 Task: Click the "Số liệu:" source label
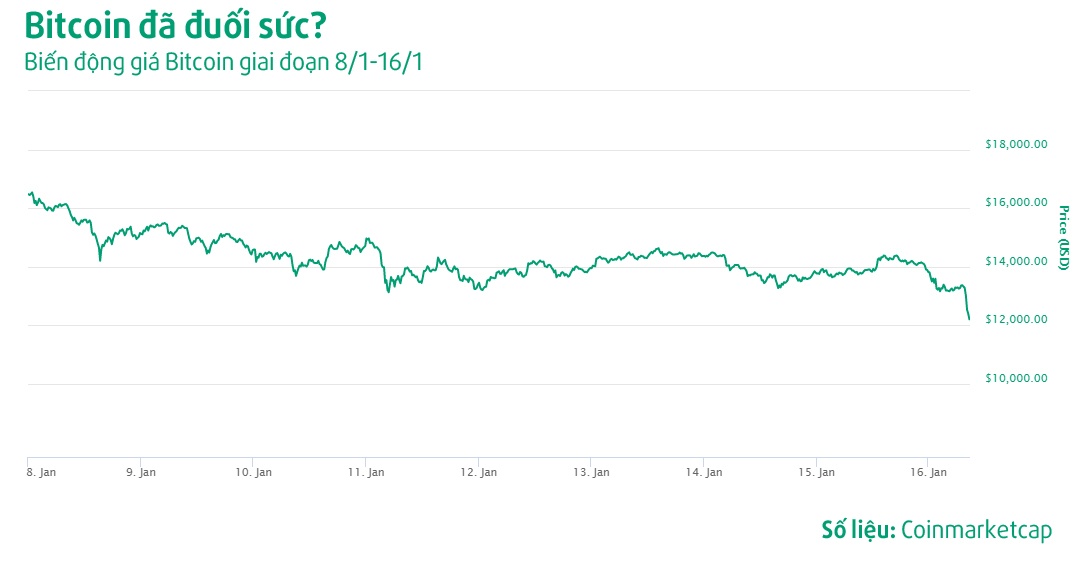click(858, 530)
